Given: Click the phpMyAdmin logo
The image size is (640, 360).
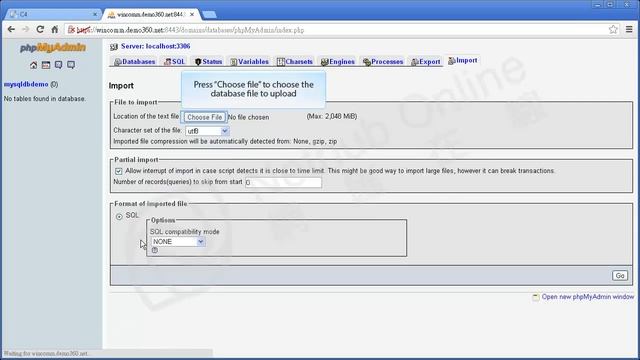Looking at the screenshot, I should point(53,48).
